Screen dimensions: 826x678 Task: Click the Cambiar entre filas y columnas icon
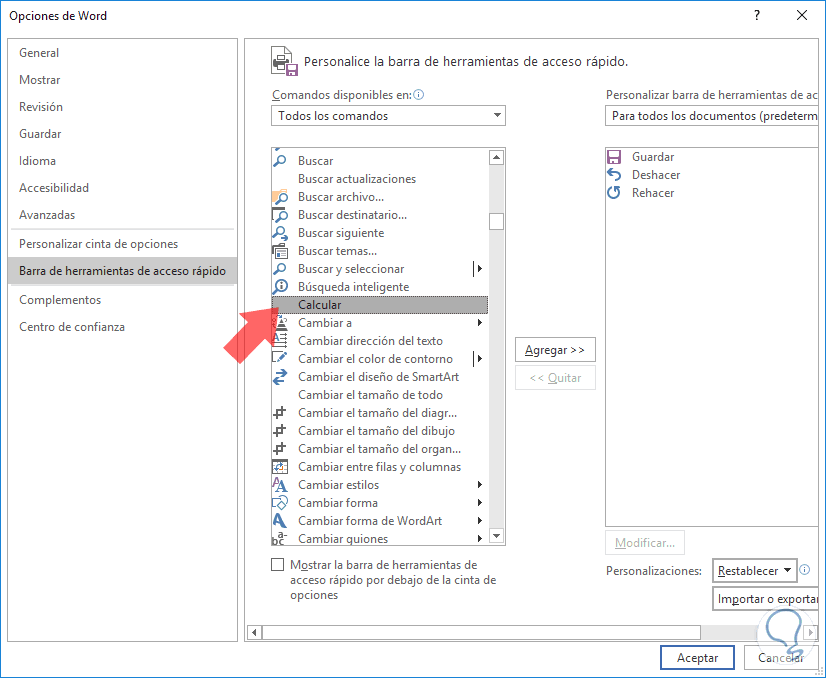pyautogui.click(x=280, y=466)
